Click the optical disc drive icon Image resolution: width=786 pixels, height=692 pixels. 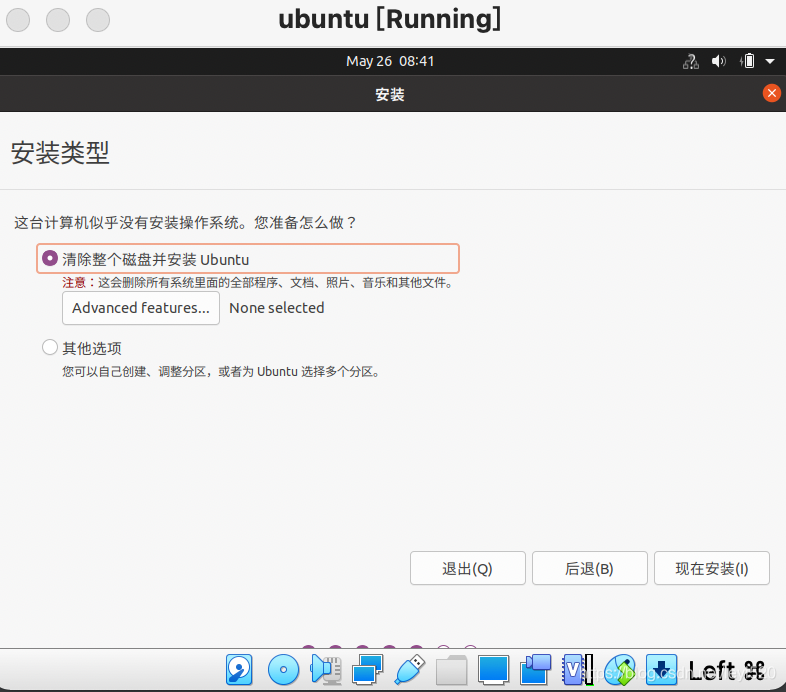coord(283,669)
